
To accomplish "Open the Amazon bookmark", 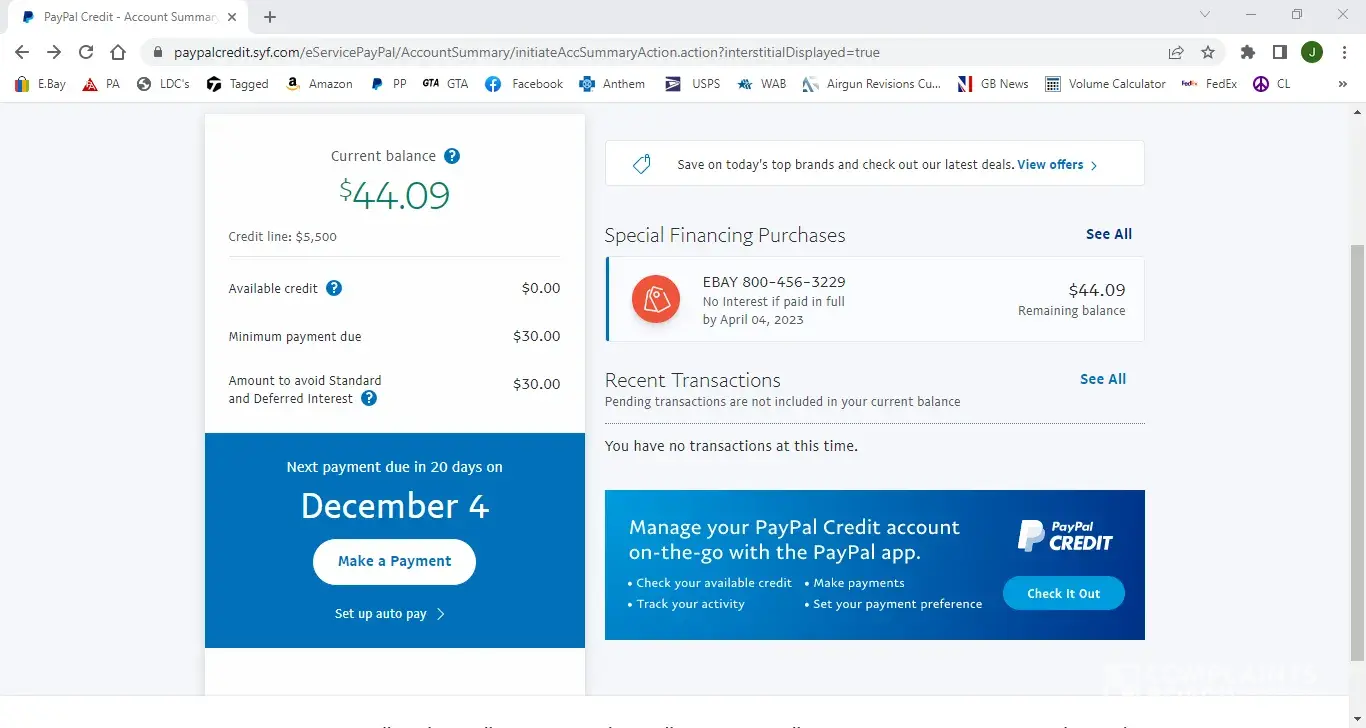I will click(319, 84).
